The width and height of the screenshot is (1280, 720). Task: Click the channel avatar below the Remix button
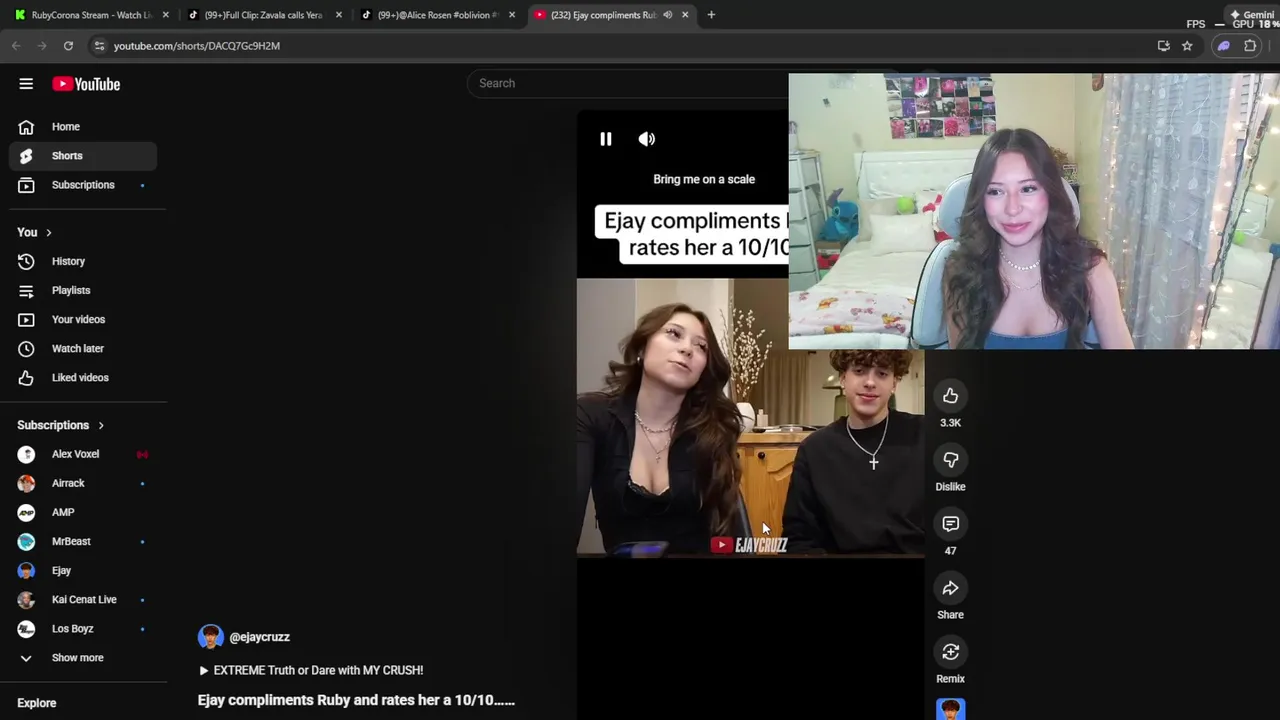(x=950, y=709)
